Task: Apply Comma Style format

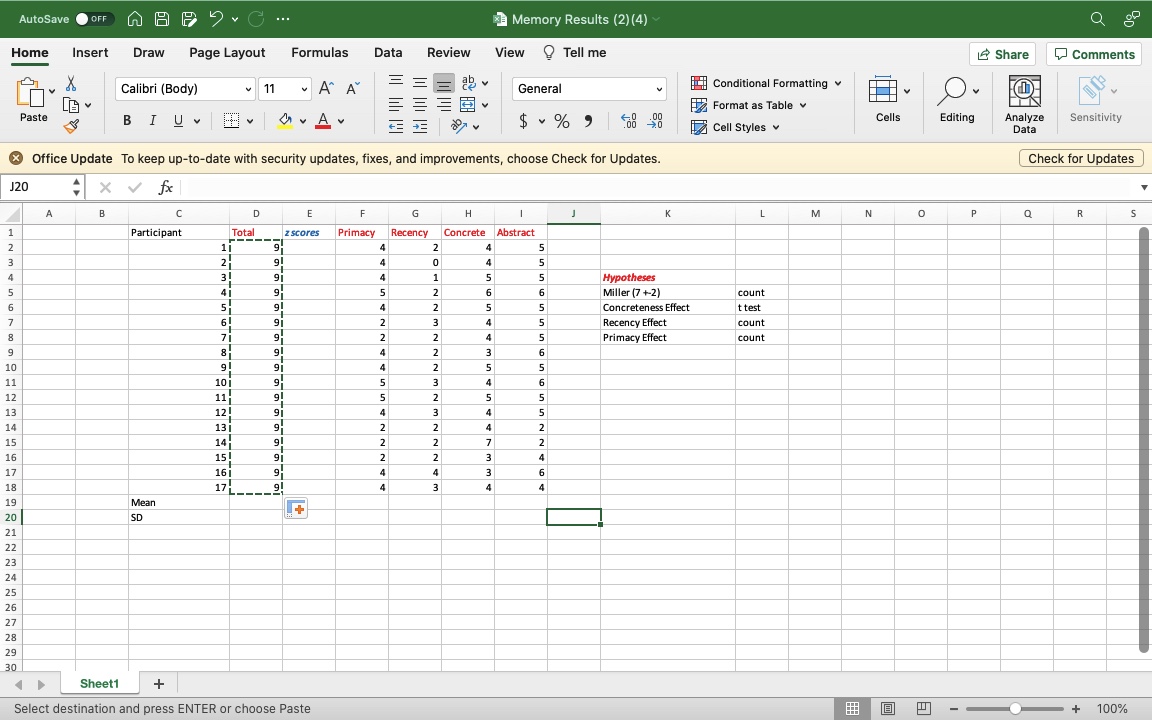Action: (x=588, y=120)
